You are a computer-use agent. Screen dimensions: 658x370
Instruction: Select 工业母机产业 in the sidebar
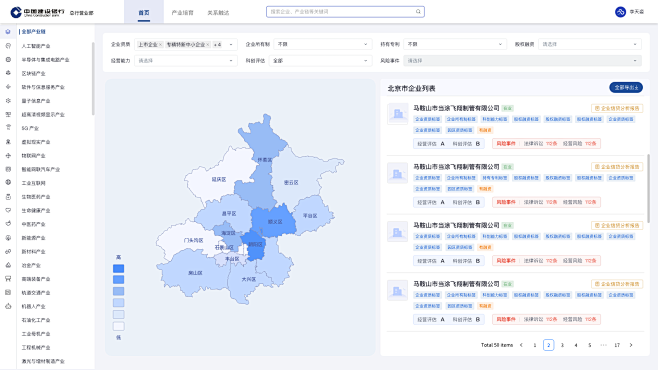pyautogui.click(x=36, y=334)
